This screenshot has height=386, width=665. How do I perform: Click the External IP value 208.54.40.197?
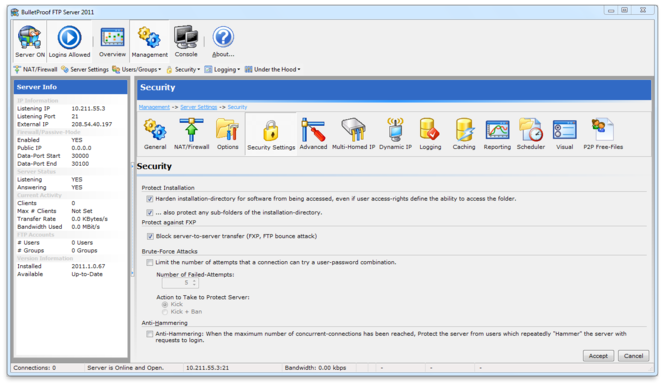click(92, 124)
